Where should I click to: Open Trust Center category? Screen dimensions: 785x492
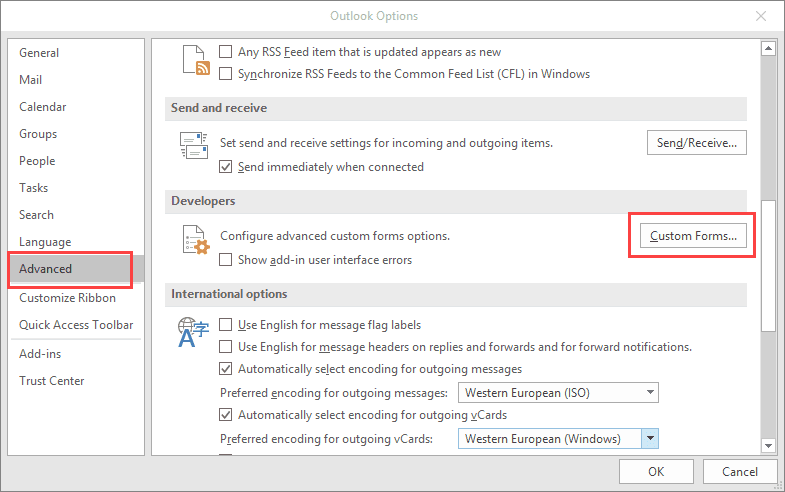(x=76, y=381)
